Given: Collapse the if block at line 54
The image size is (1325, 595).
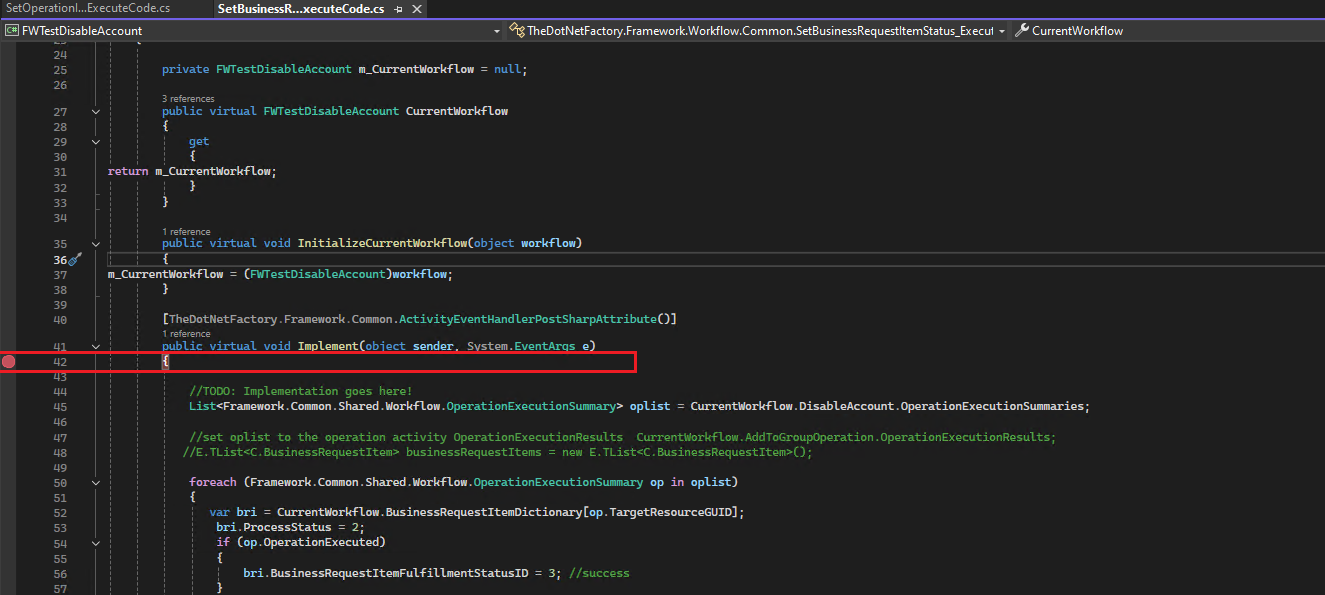Looking at the screenshot, I should pyautogui.click(x=96, y=543).
